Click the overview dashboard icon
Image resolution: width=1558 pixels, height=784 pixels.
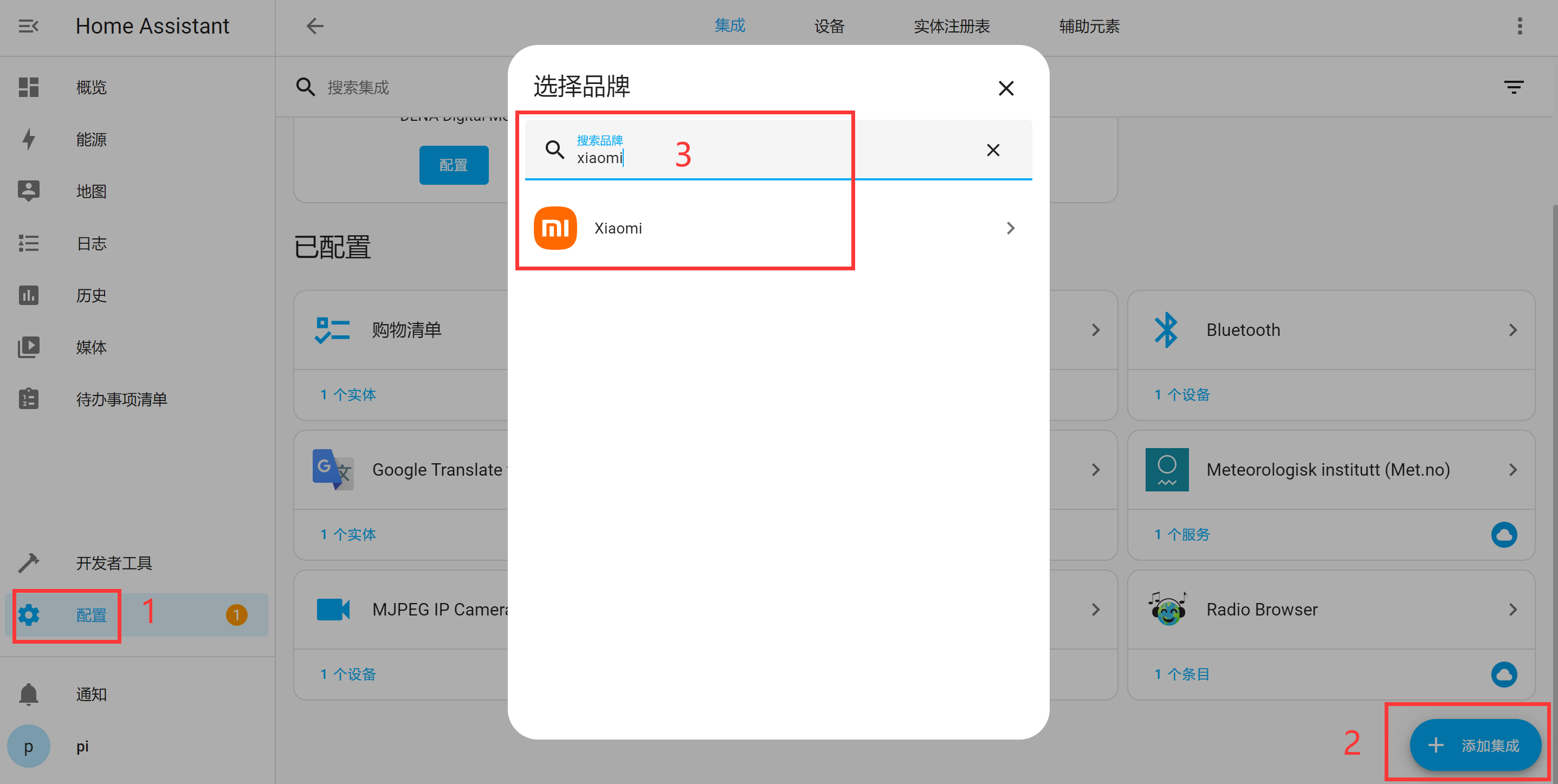coord(28,87)
